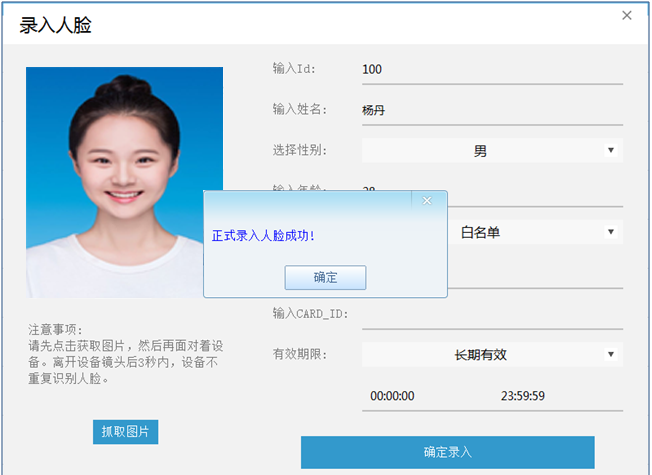Click the 正式录入人脸成功 message text
The height and width of the screenshot is (475, 652).
pos(264,236)
